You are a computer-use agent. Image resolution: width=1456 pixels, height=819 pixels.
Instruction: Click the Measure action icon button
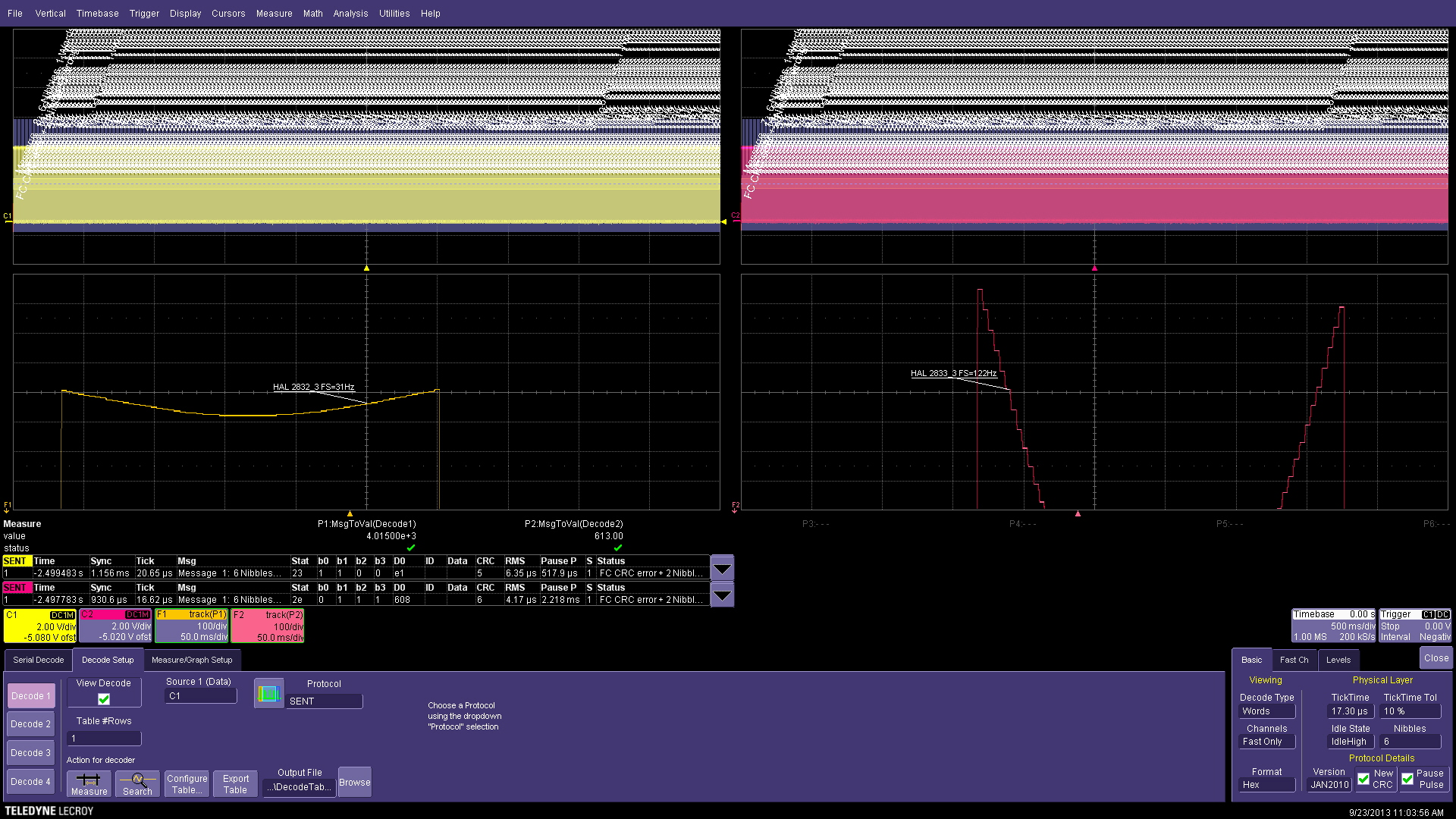click(89, 783)
